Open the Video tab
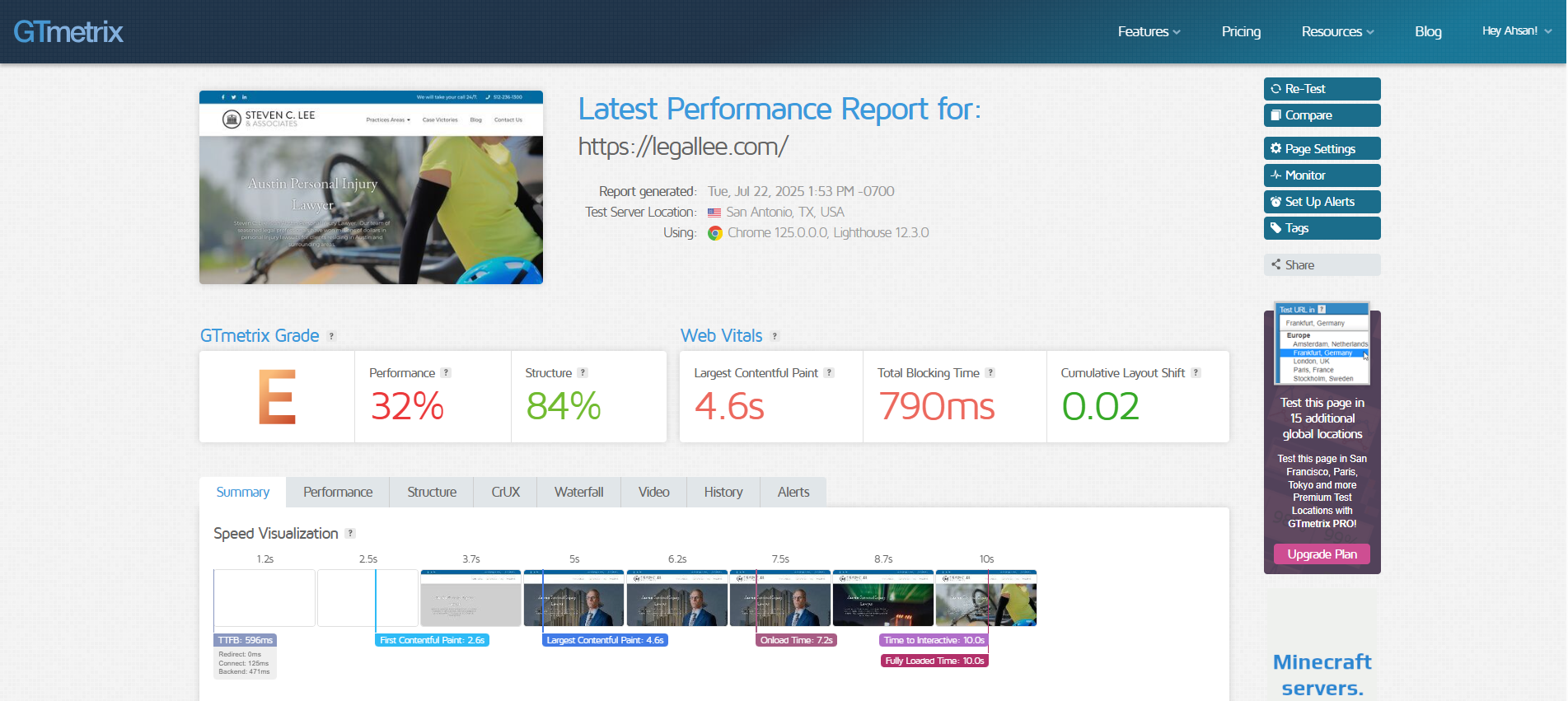 (653, 492)
